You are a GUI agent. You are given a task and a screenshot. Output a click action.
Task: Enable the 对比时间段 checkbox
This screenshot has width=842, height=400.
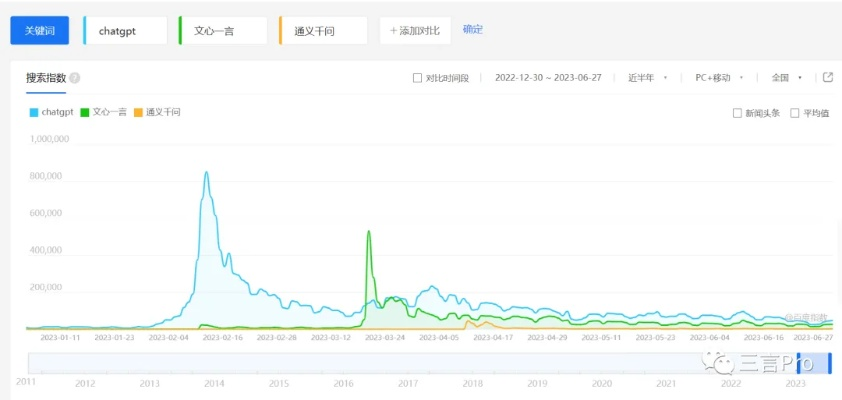click(417, 78)
